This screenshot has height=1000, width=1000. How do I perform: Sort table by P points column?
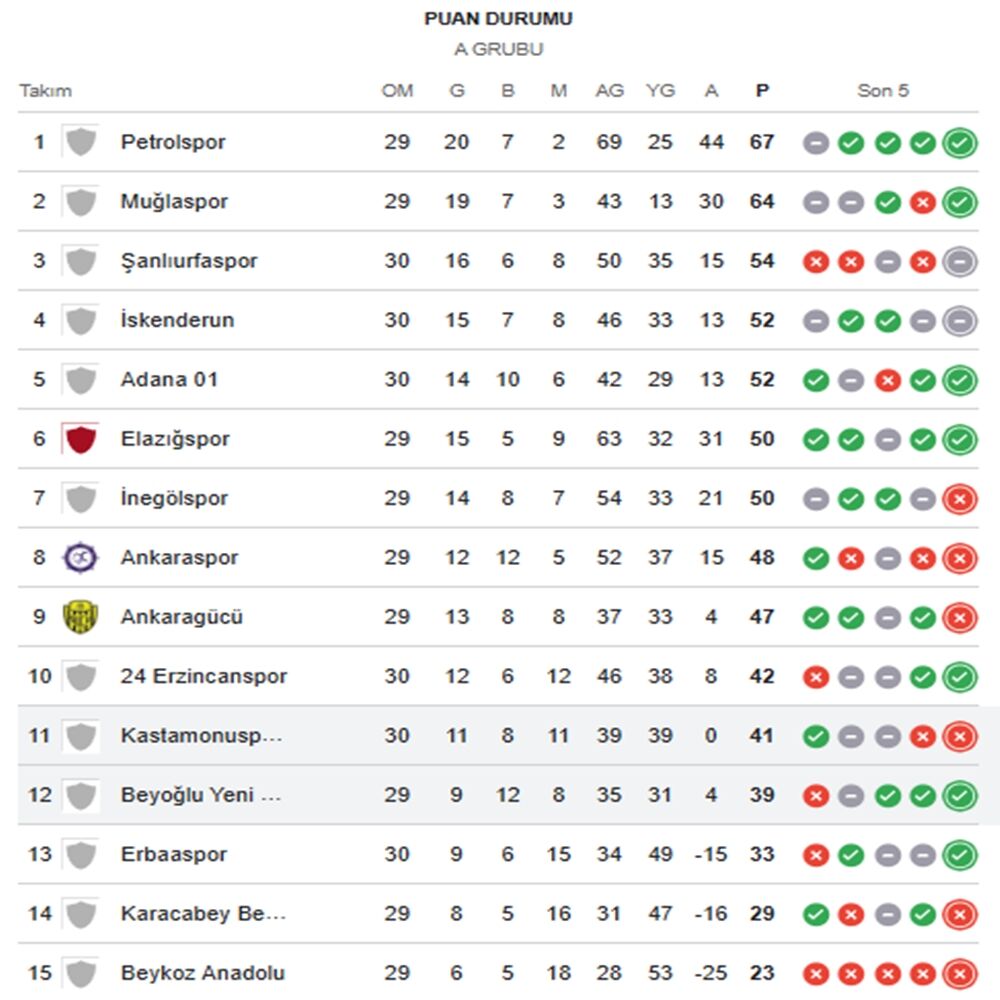(x=762, y=91)
